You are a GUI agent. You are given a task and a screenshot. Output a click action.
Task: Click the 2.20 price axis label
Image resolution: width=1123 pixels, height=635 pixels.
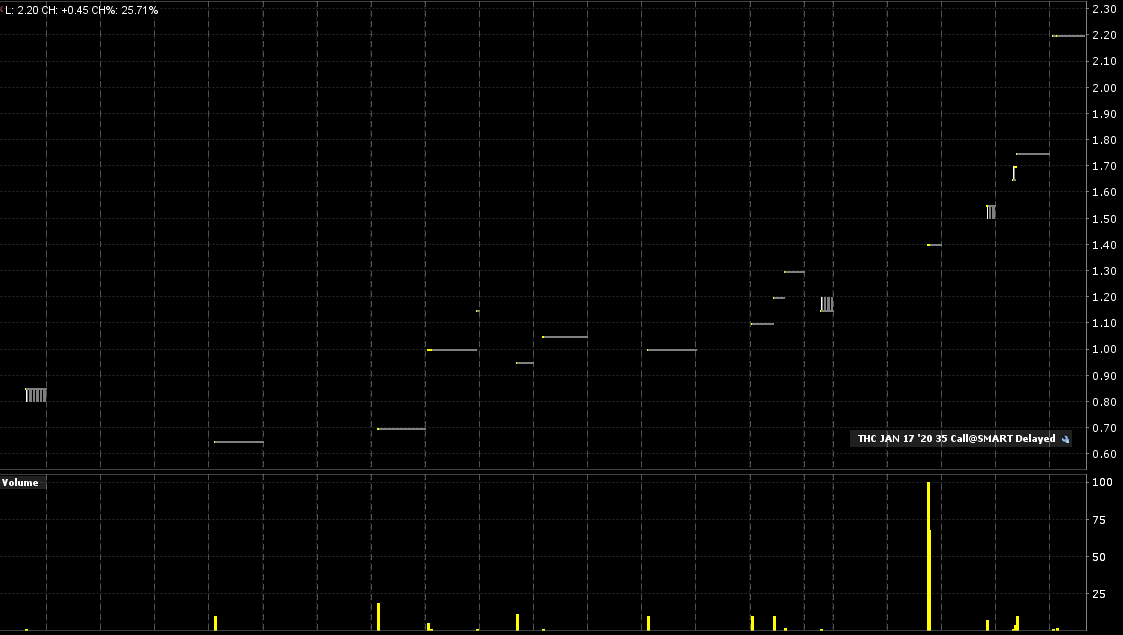[x=1104, y=35]
